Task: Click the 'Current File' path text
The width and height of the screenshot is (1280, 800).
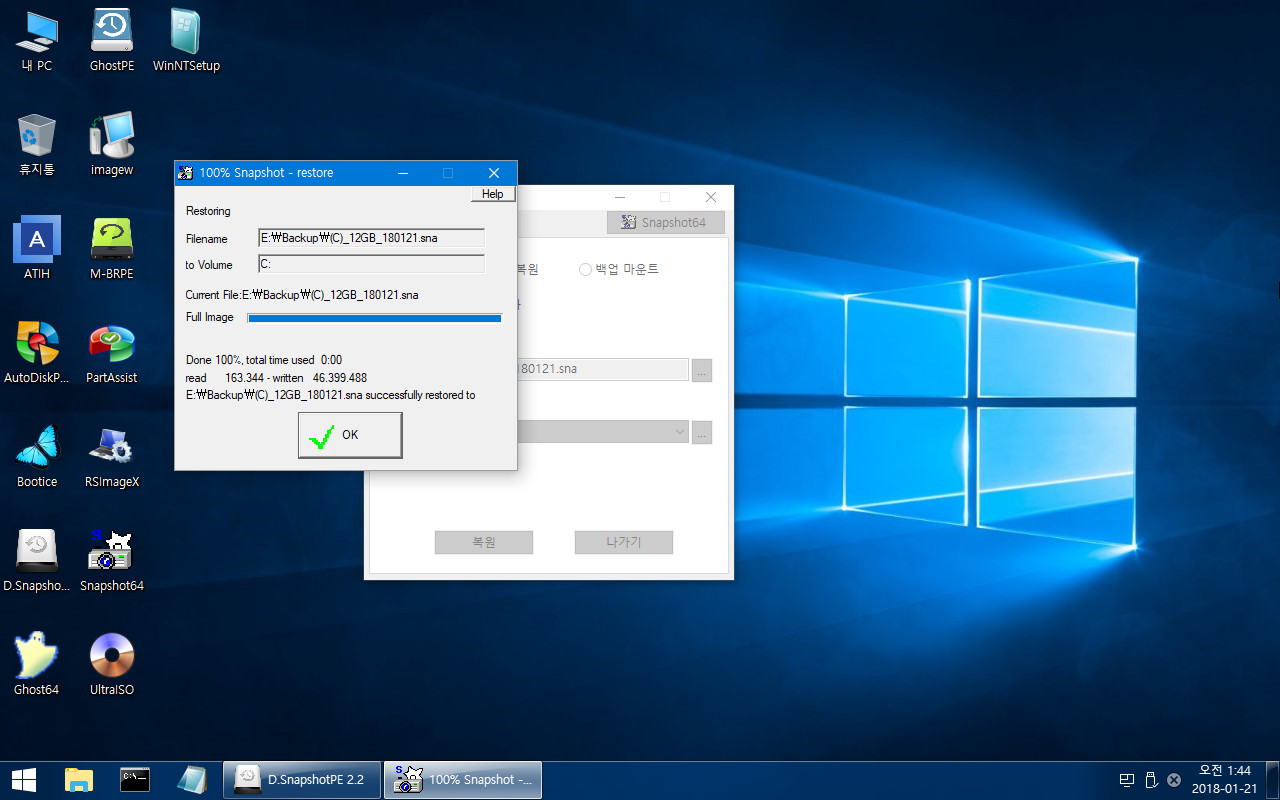Action: point(302,295)
